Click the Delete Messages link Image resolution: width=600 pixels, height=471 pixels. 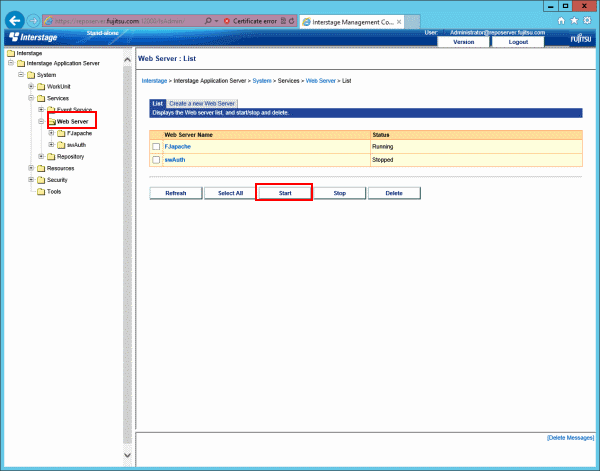pos(571,438)
